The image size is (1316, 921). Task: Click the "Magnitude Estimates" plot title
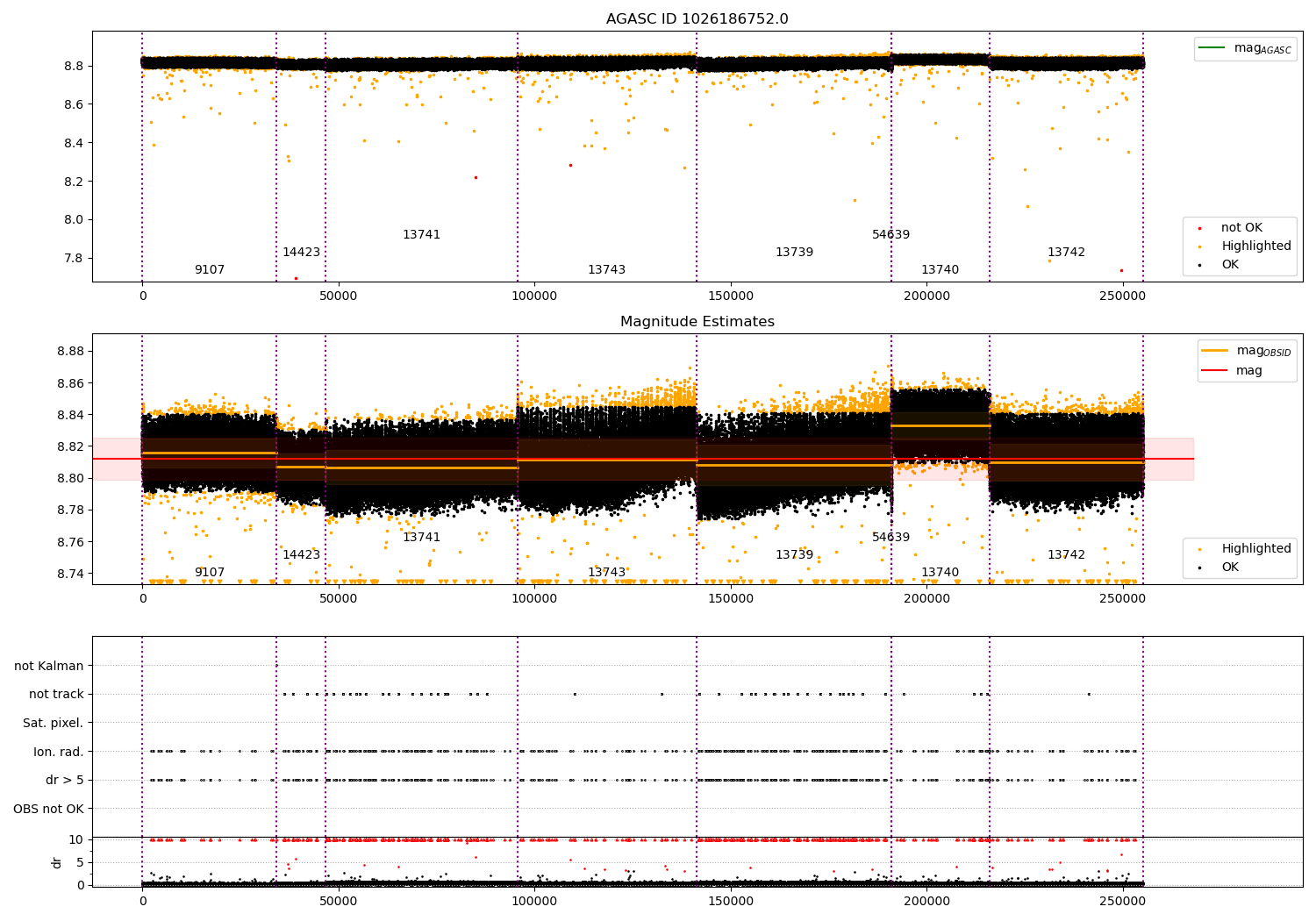pyautogui.click(x=697, y=322)
